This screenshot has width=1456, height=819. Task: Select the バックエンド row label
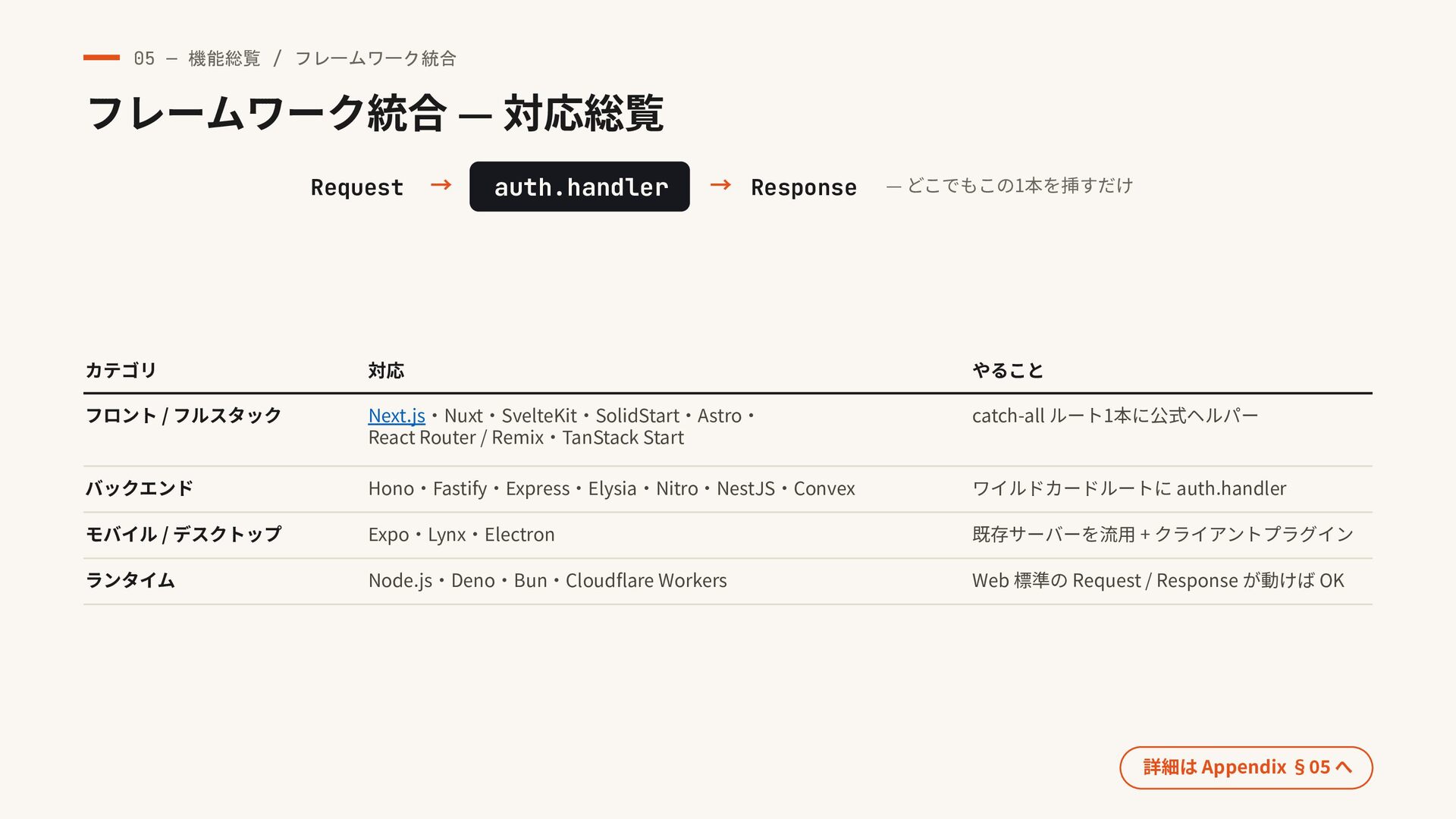click(x=140, y=488)
